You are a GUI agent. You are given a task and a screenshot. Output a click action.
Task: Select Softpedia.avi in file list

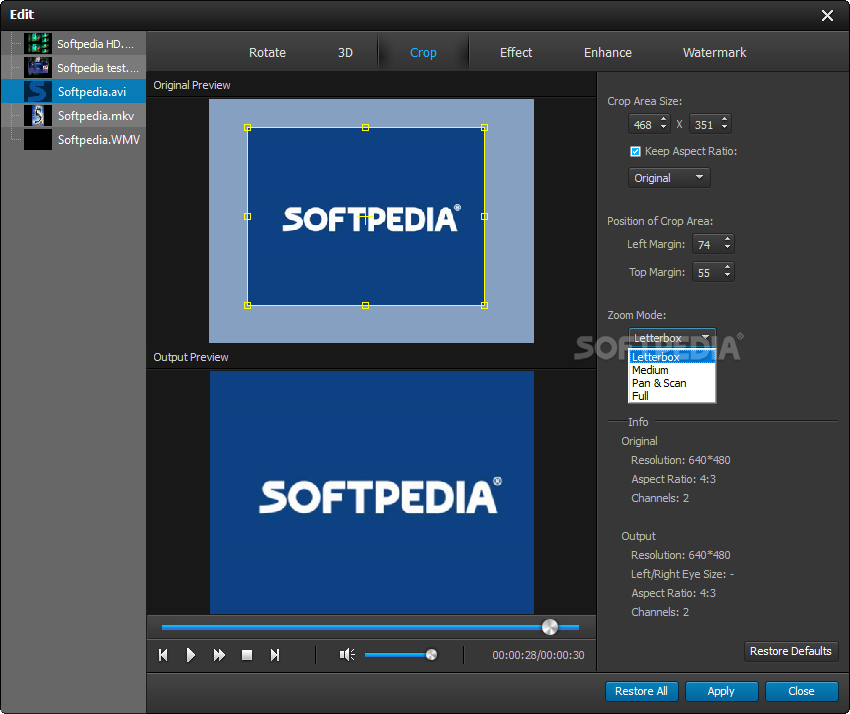click(74, 91)
